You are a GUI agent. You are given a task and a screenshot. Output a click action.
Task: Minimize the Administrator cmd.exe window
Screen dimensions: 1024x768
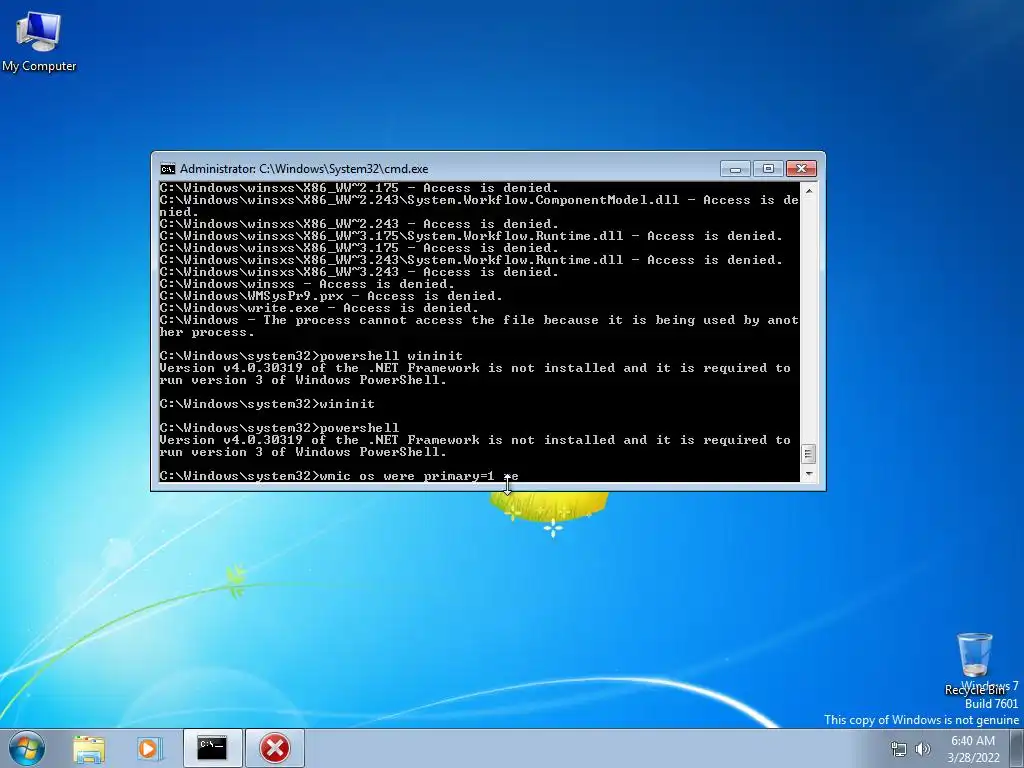click(735, 169)
